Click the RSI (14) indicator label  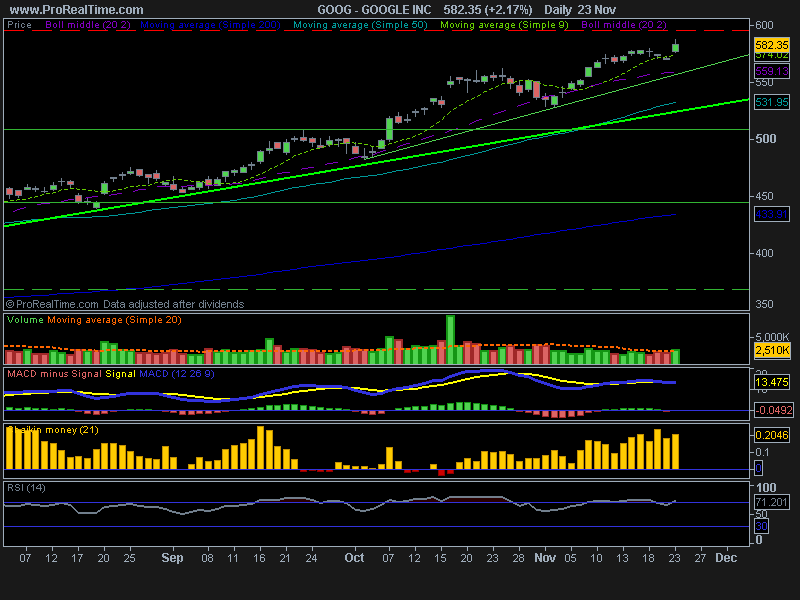[x=26, y=488]
